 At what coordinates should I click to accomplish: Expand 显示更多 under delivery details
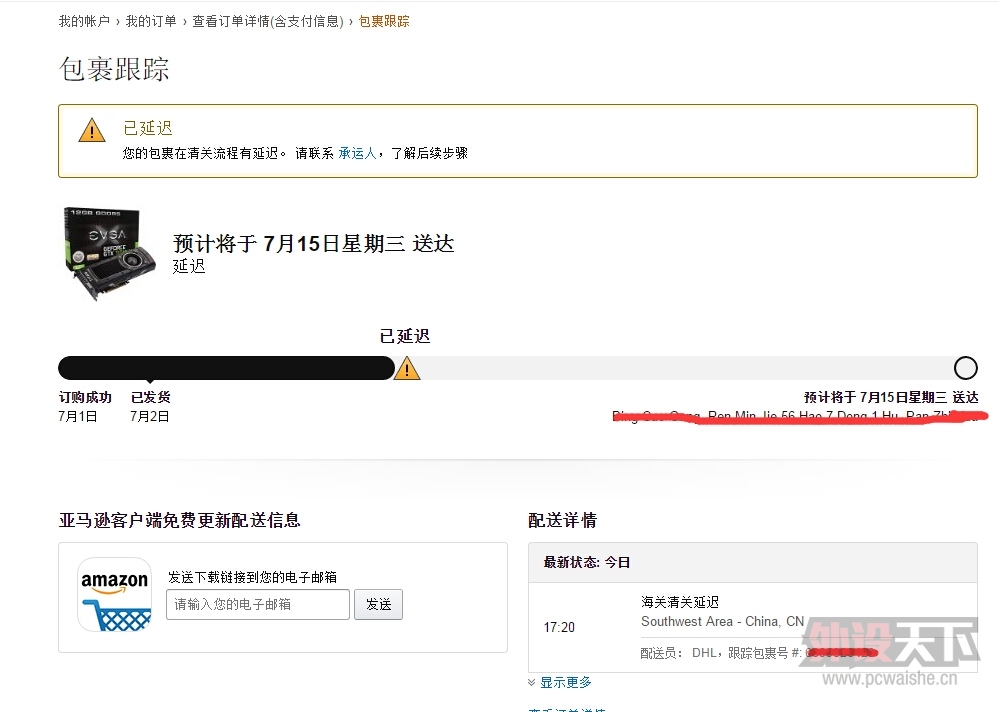coord(565,682)
